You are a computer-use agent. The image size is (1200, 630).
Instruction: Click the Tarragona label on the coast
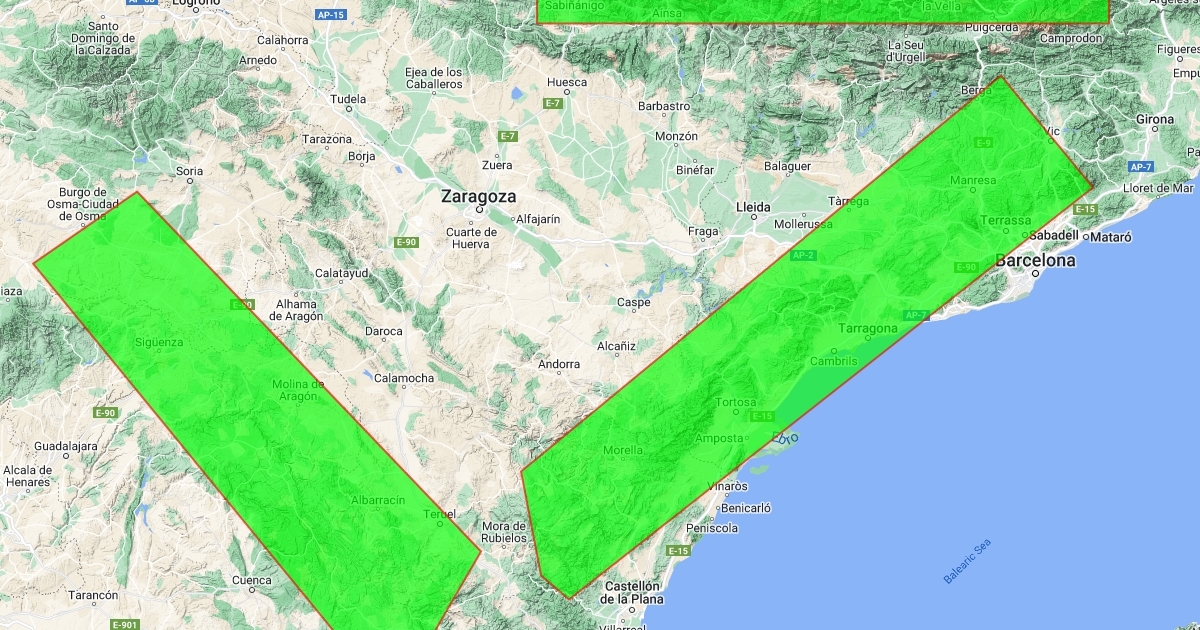click(x=868, y=328)
